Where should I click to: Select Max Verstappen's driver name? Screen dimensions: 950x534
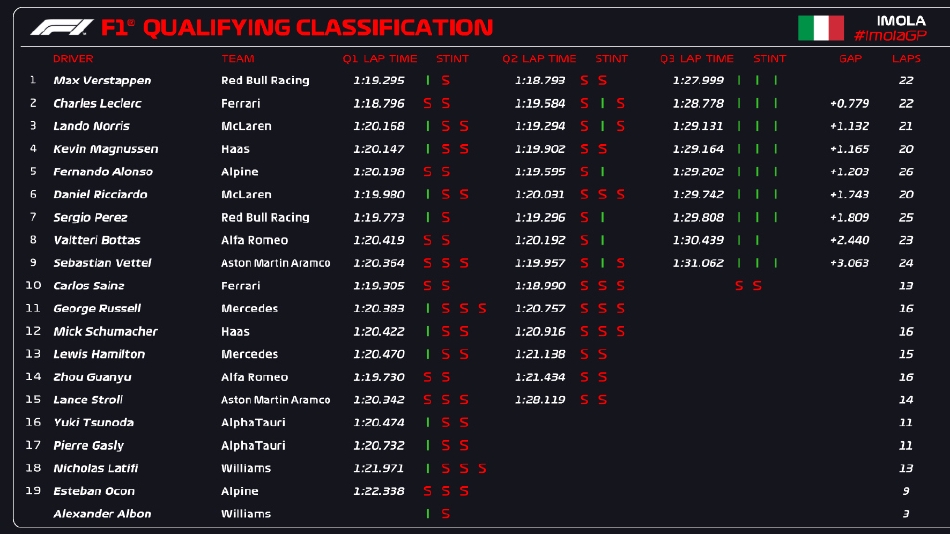pos(101,80)
